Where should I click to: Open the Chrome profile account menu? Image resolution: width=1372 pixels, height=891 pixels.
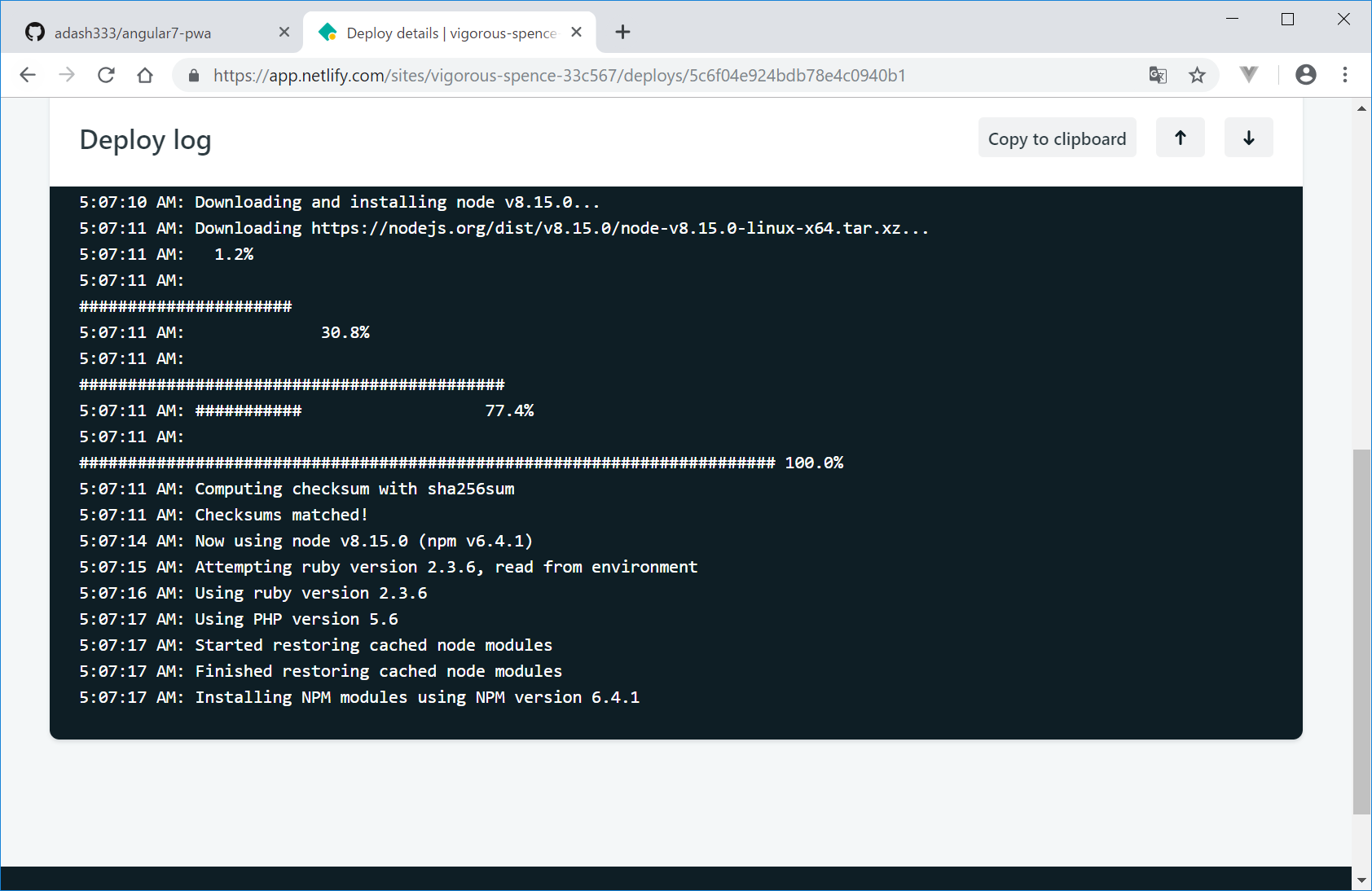(x=1305, y=75)
